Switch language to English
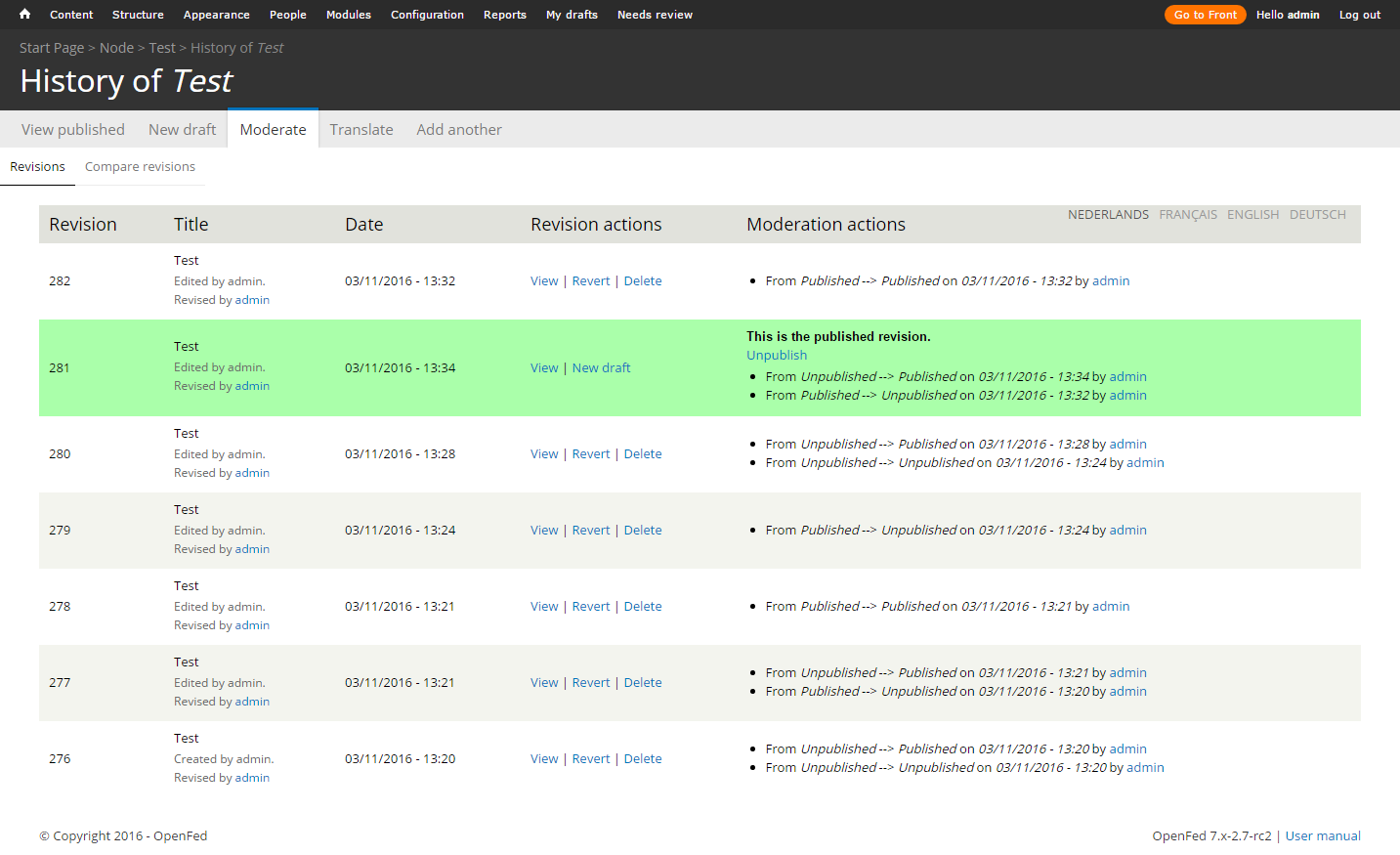This screenshot has height=855, width=1400. [1252, 215]
